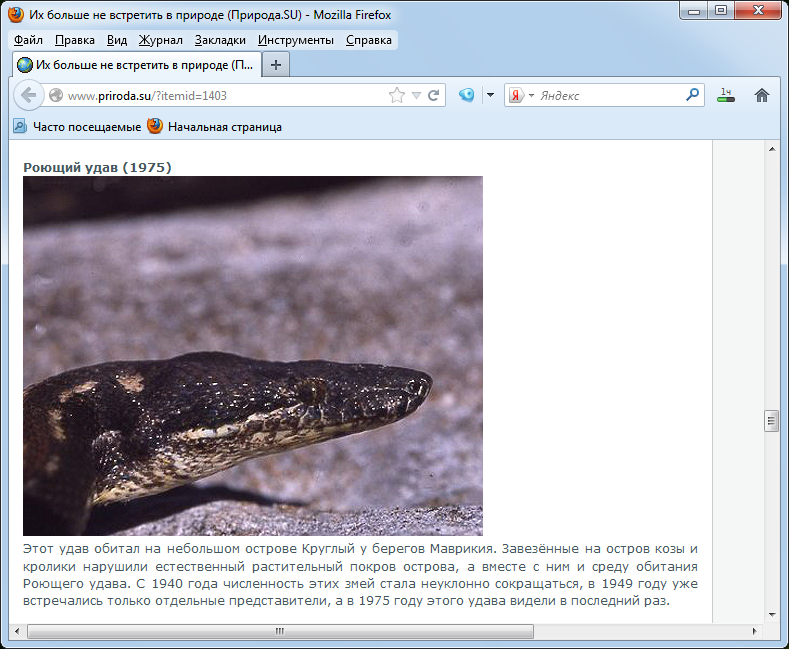Expand the URL history dropdown arrow
Viewport: 789px width, 649px height.
pos(416,96)
